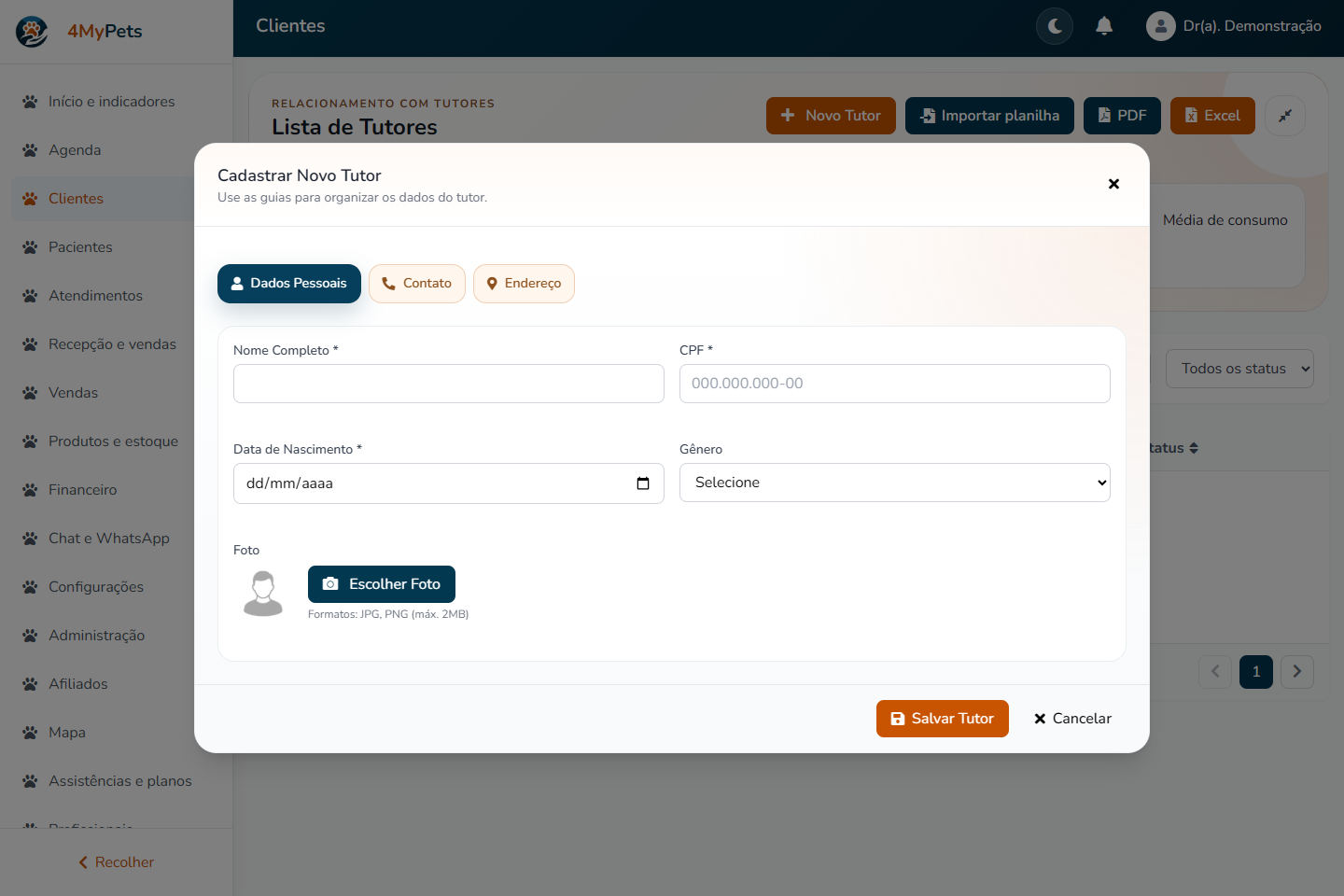The height and width of the screenshot is (896, 1344).
Task: Switch to the Endereço tab
Action: [524, 284]
